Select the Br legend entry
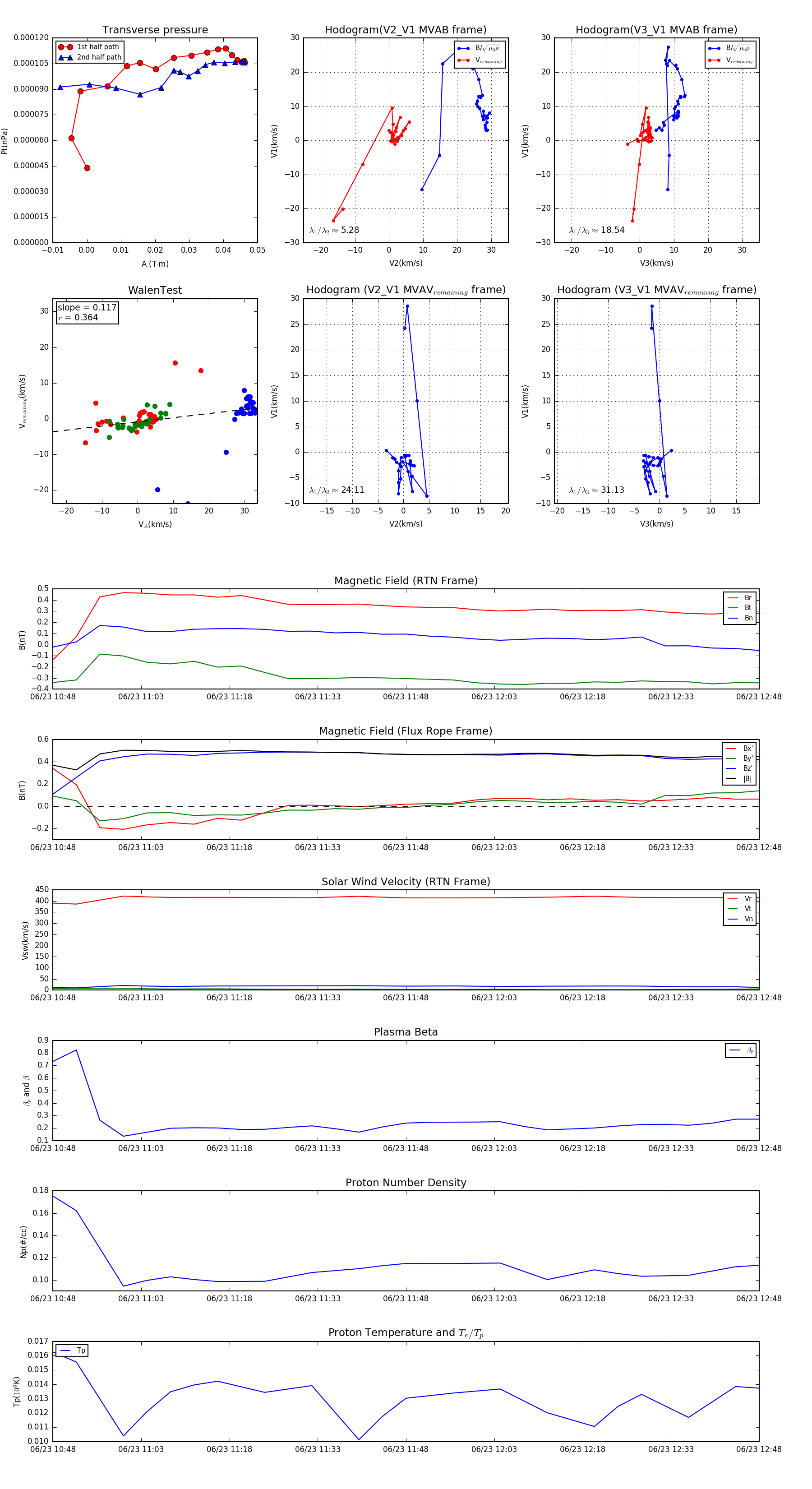 pyautogui.click(x=740, y=598)
